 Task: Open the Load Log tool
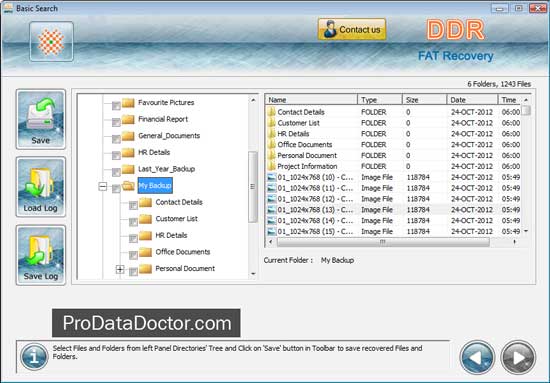(41, 187)
